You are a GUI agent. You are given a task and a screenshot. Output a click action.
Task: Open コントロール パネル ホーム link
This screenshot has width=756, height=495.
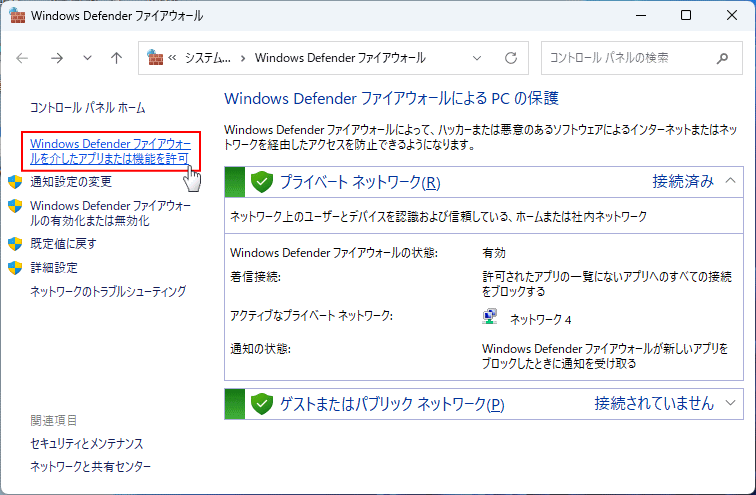click(x=87, y=107)
